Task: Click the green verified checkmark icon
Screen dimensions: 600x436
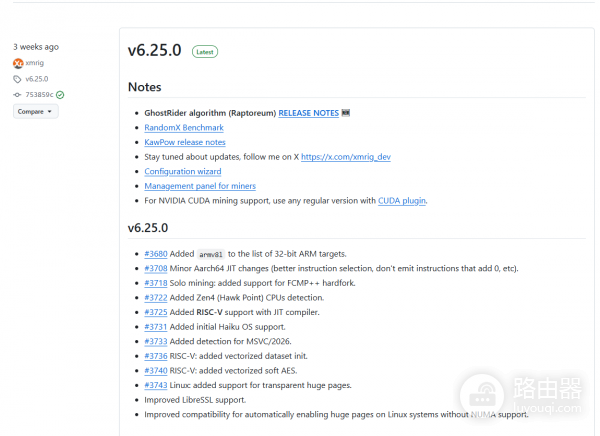Action: coord(60,95)
